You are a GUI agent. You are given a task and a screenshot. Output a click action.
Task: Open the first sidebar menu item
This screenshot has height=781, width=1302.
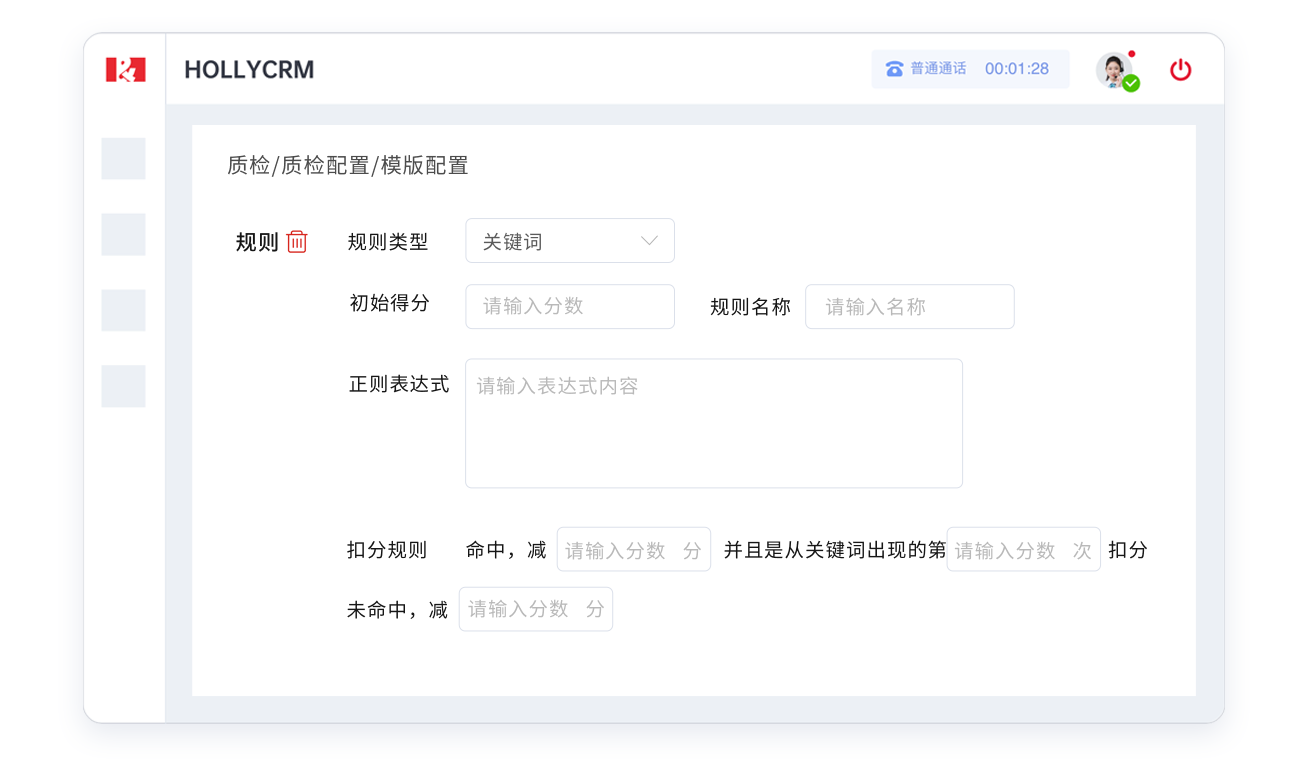coord(123,159)
